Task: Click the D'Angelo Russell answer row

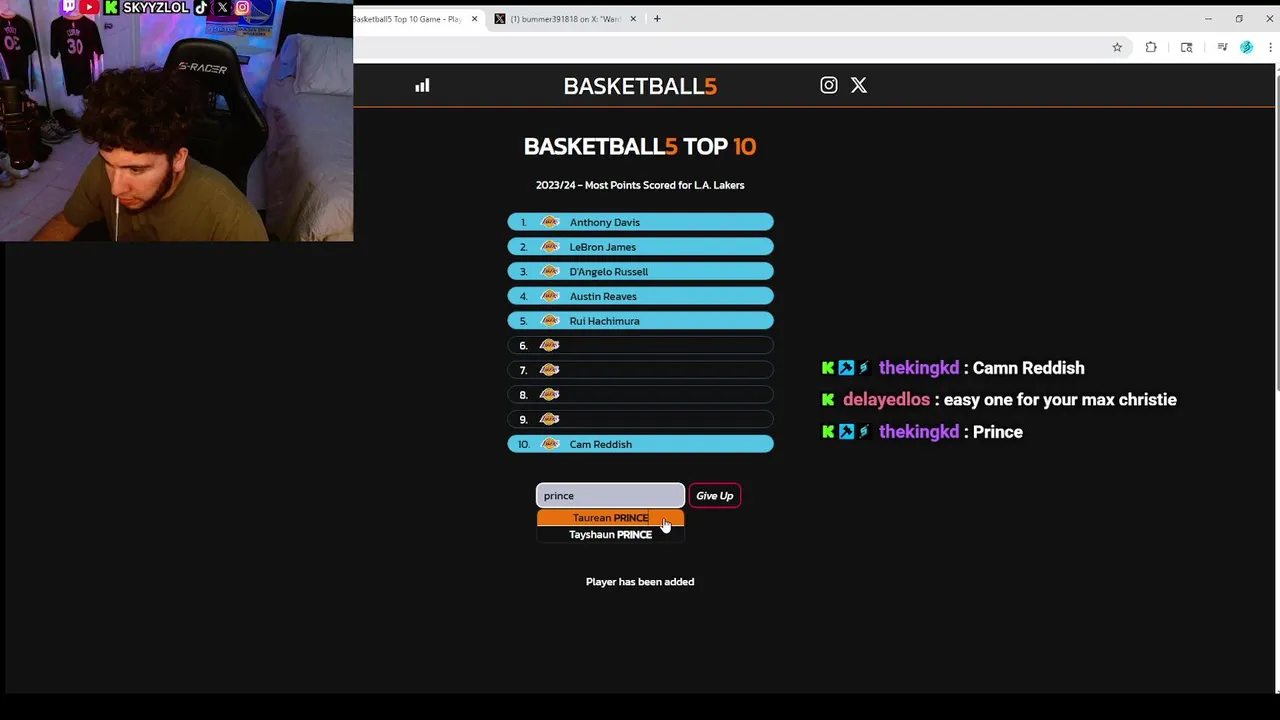Action: [640, 272]
